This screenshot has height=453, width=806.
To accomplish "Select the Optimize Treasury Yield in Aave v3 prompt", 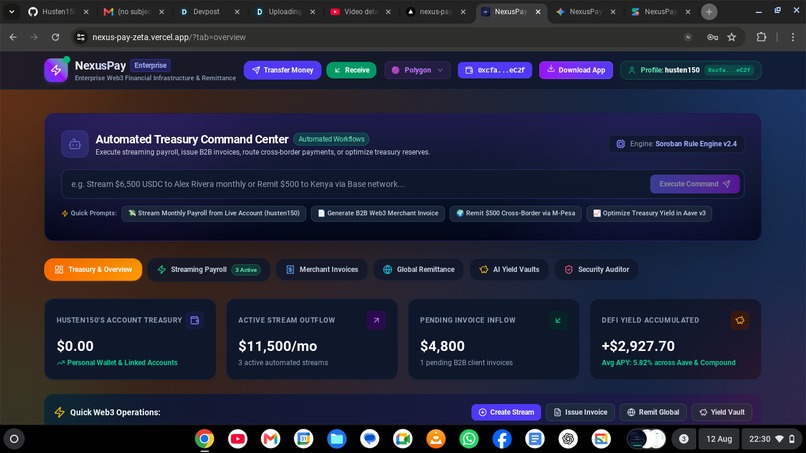I will click(x=649, y=213).
